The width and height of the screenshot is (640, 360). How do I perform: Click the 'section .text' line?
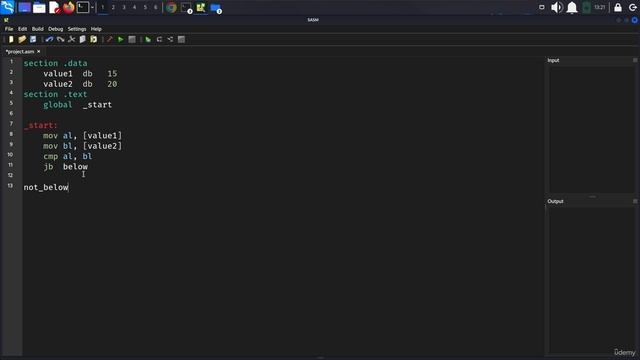[x=55, y=94]
